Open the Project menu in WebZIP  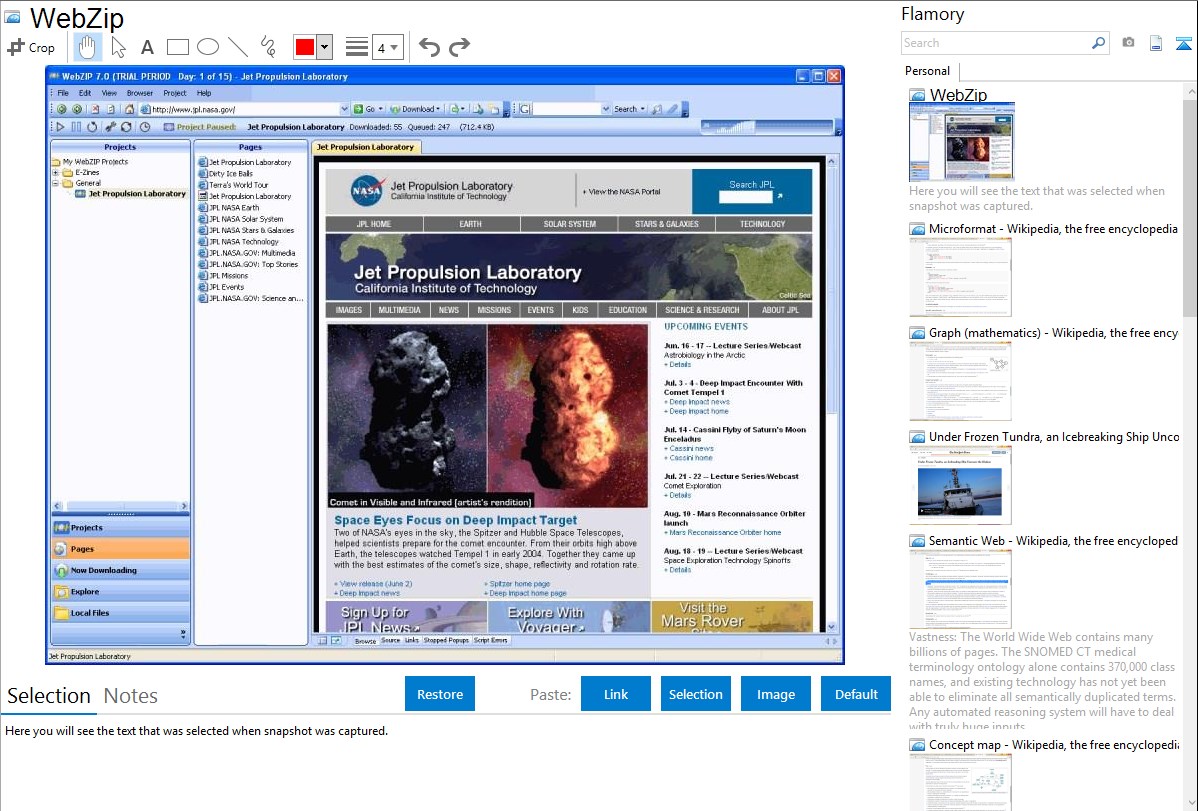pos(175,93)
